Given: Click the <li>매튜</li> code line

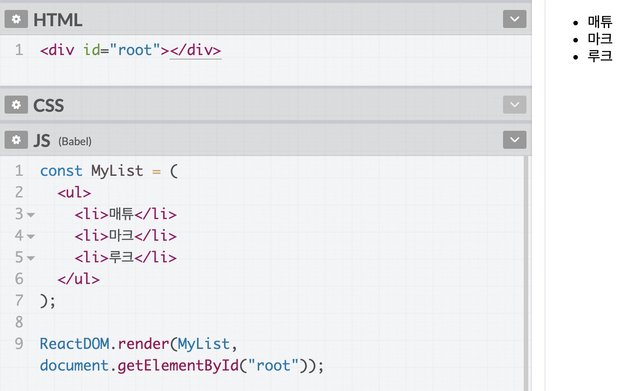Looking at the screenshot, I should (x=125, y=214).
